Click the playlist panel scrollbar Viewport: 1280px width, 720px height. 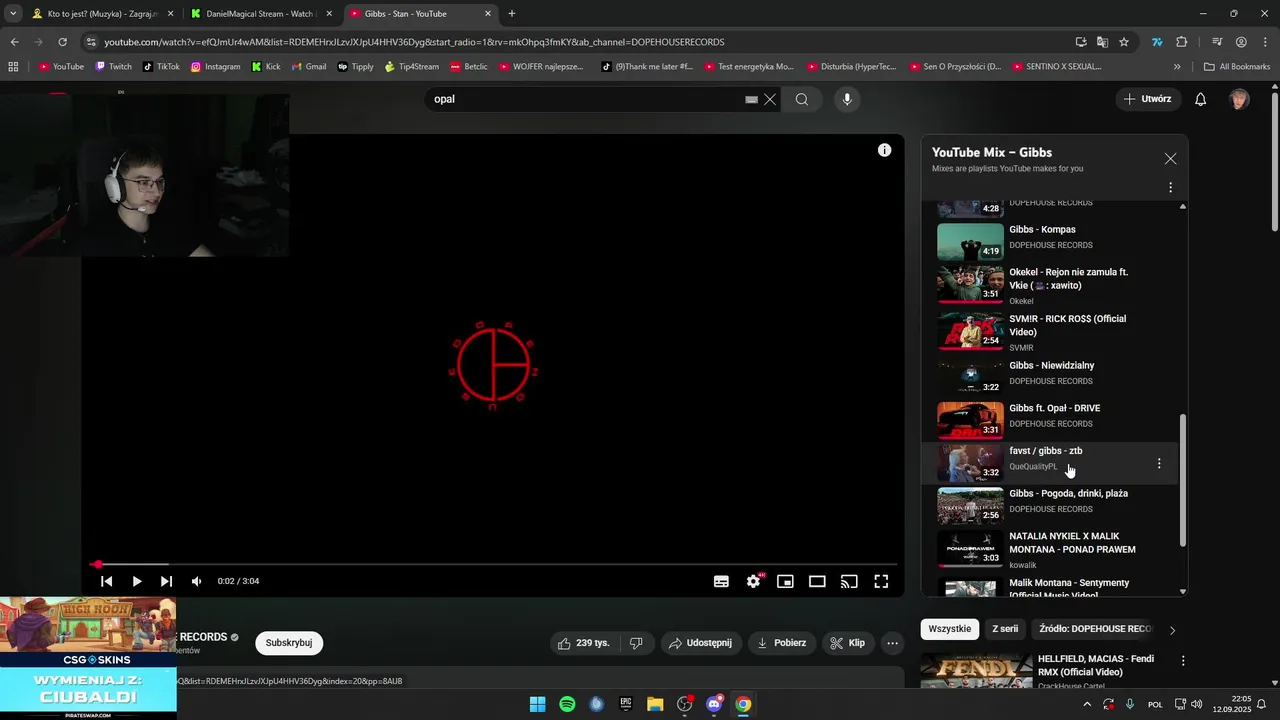click(1183, 480)
